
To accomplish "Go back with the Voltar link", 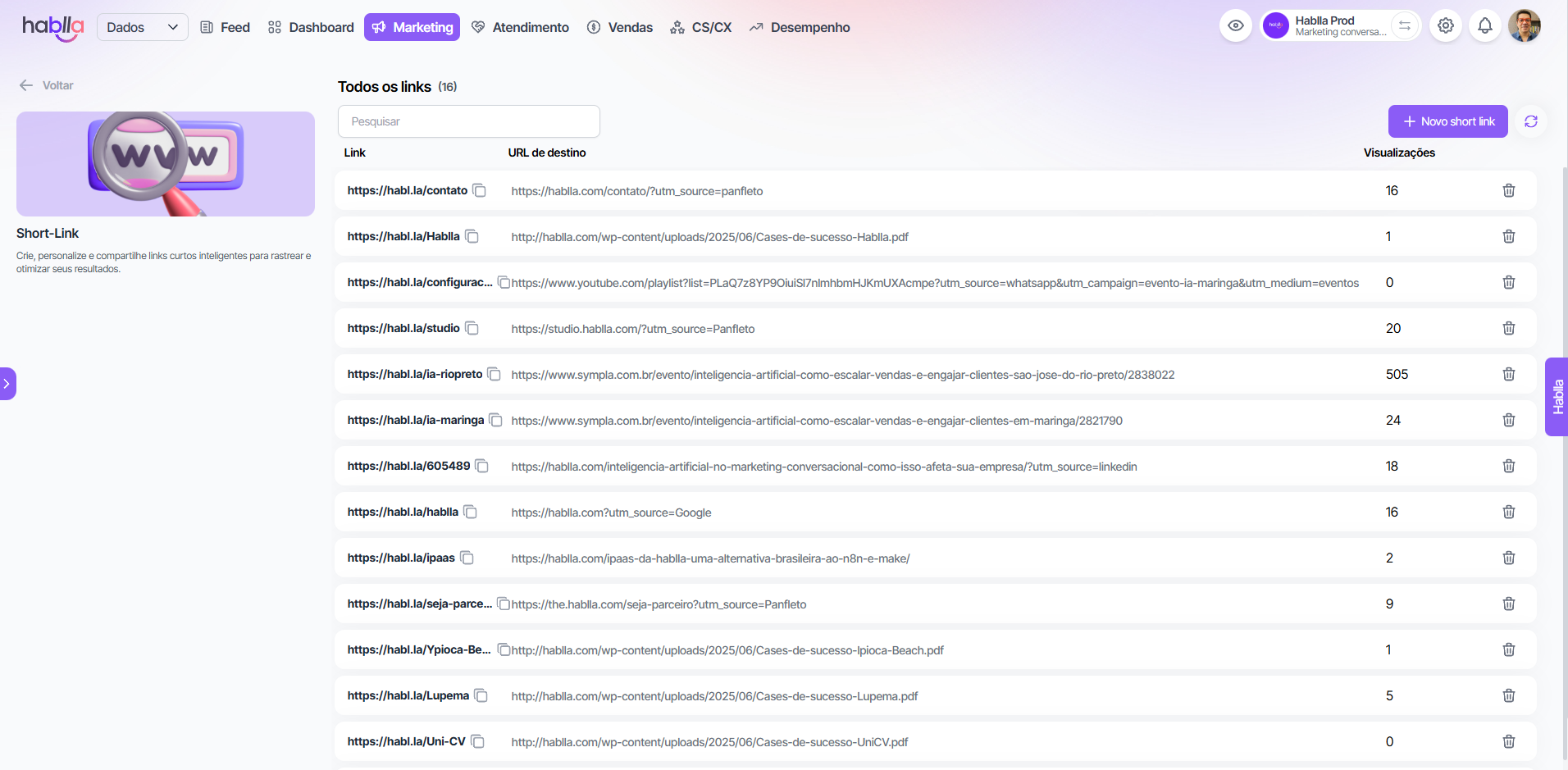I will (47, 85).
